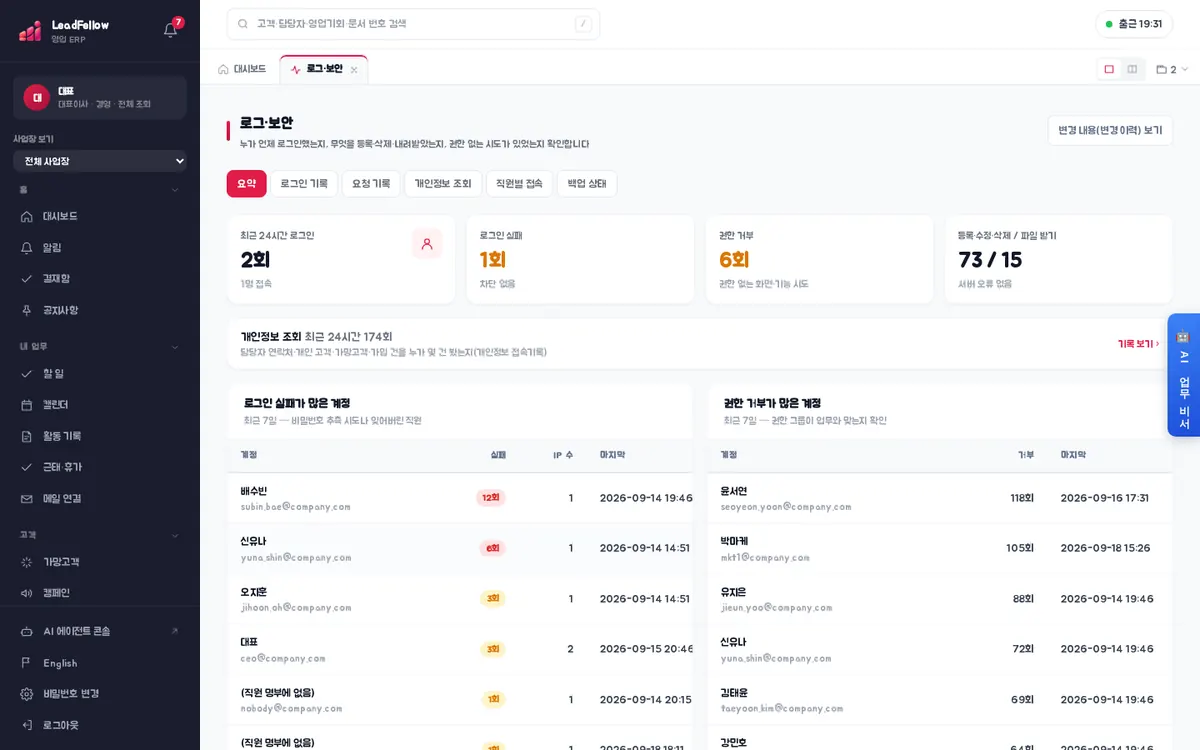Click the 6회 failure badge for 신유나
Image resolution: width=1200 pixels, height=750 pixels.
pos(493,548)
